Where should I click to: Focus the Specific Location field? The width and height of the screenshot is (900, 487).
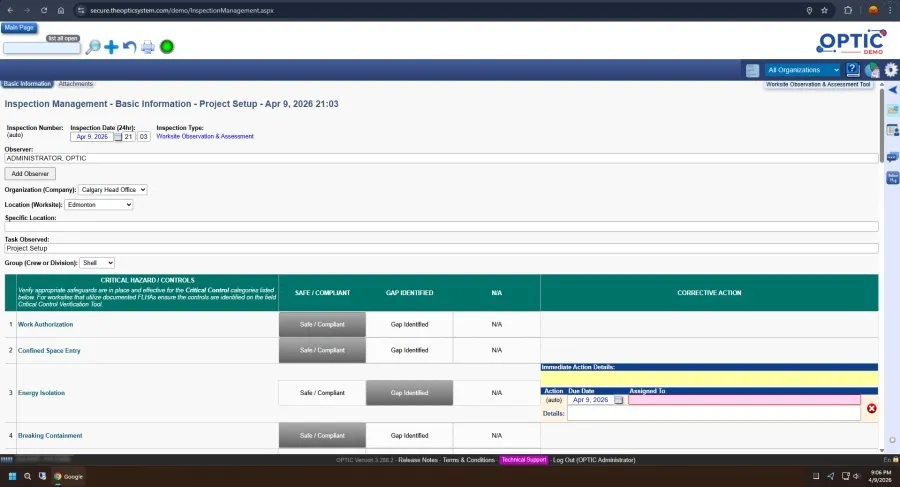pos(441,227)
